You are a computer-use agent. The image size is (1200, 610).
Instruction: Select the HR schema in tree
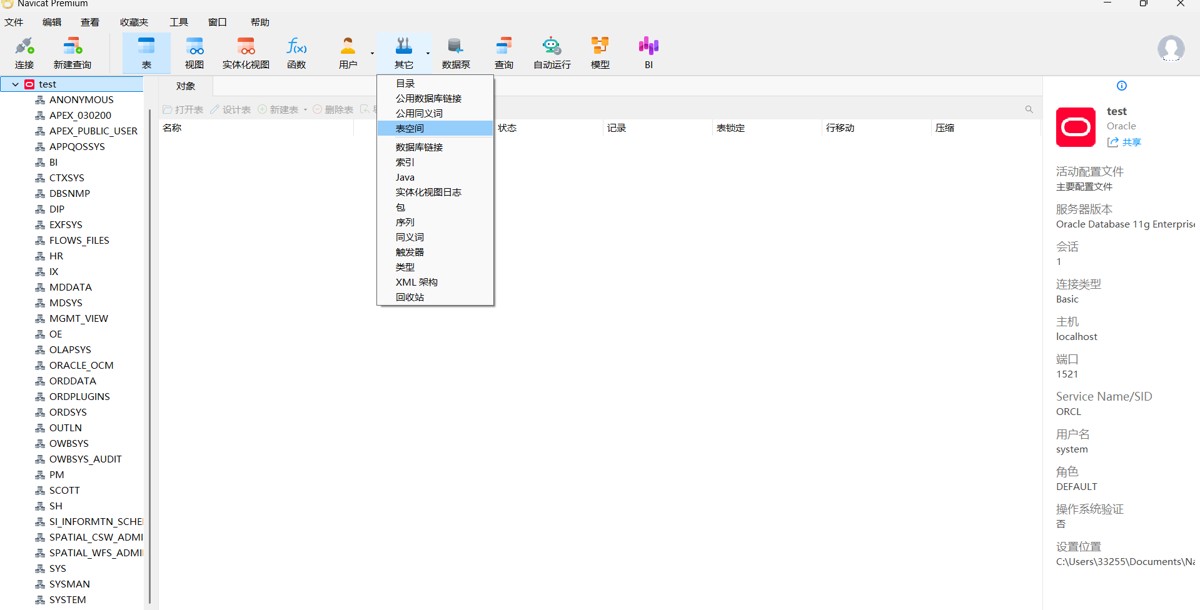tap(56, 256)
